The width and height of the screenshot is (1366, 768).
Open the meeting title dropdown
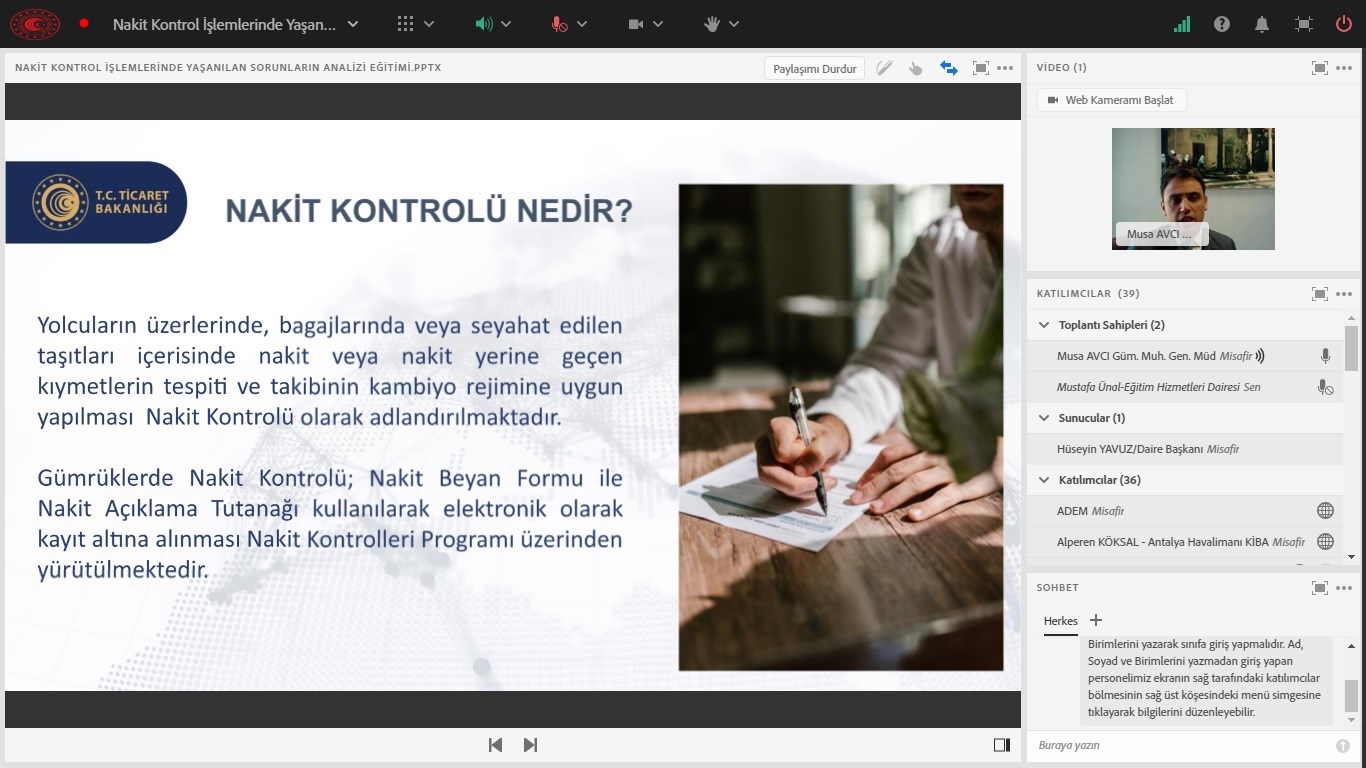352,24
